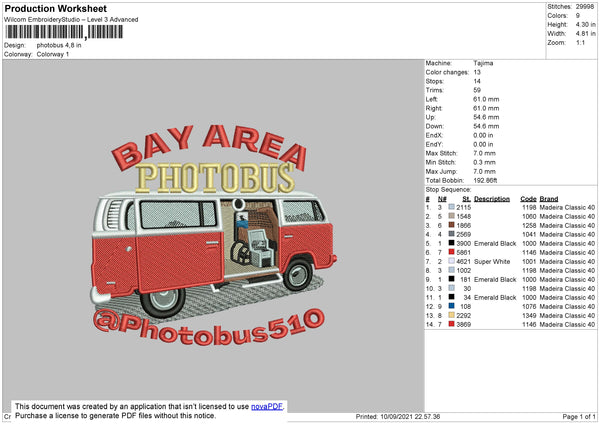Click the Machine value 'Tajima'

(x=483, y=63)
